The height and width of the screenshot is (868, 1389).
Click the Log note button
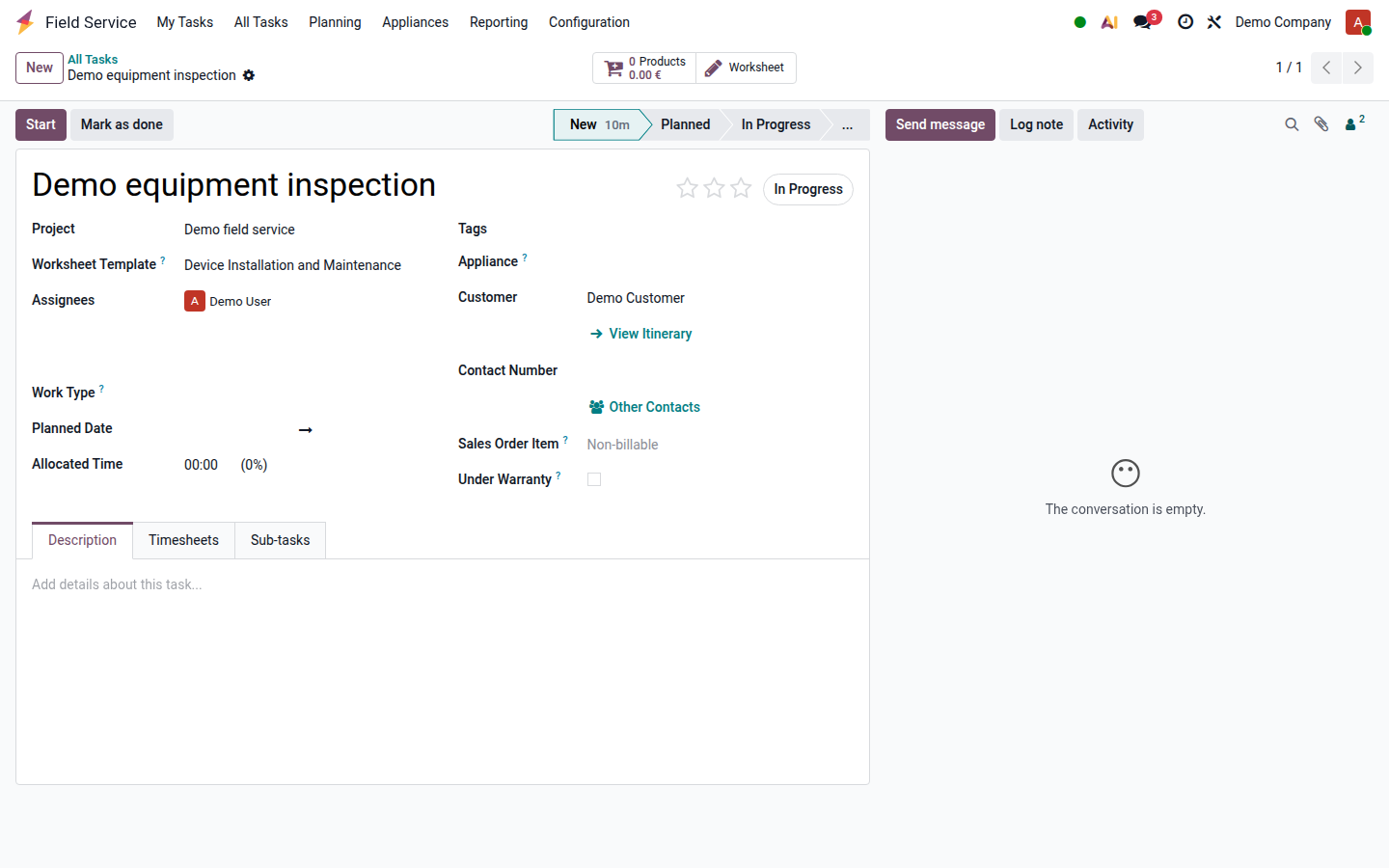tap(1036, 124)
